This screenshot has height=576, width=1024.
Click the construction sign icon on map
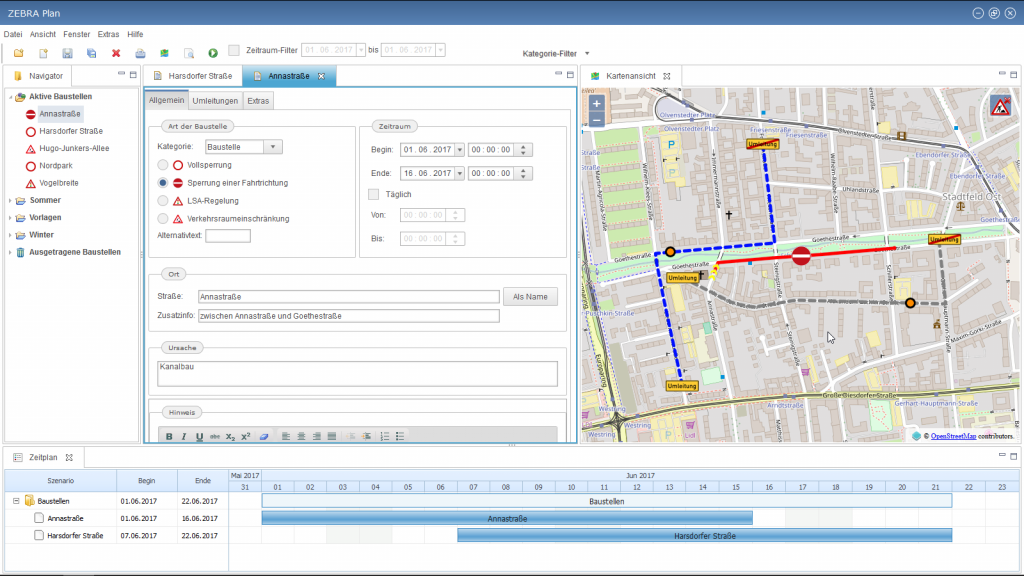tap(1000, 107)
